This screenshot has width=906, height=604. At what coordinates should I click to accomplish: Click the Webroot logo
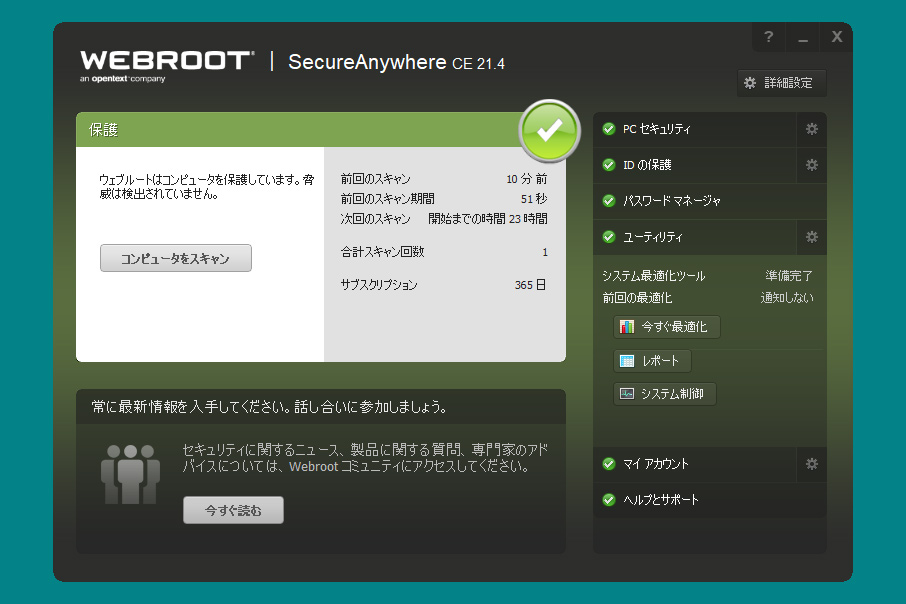coord(167,66)
